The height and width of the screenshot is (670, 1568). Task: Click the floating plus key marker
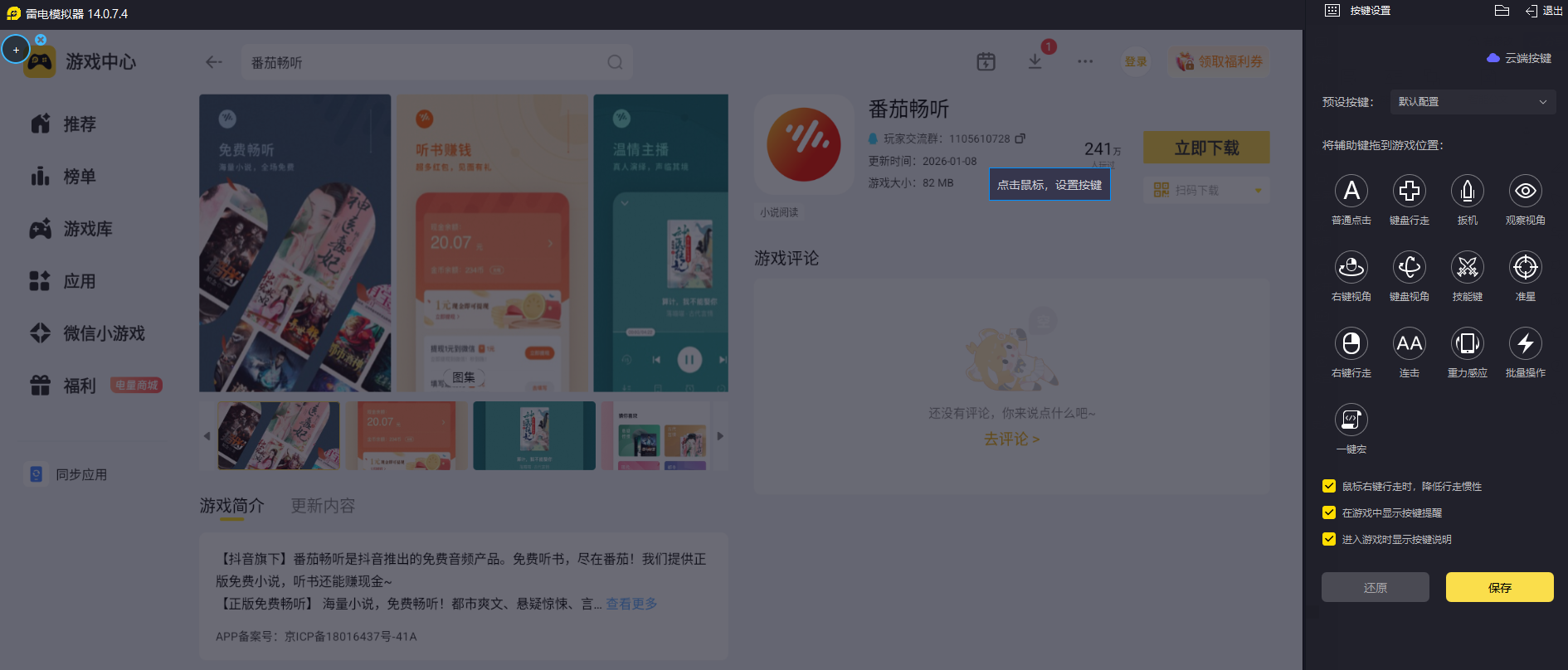(x=16, y=50)
